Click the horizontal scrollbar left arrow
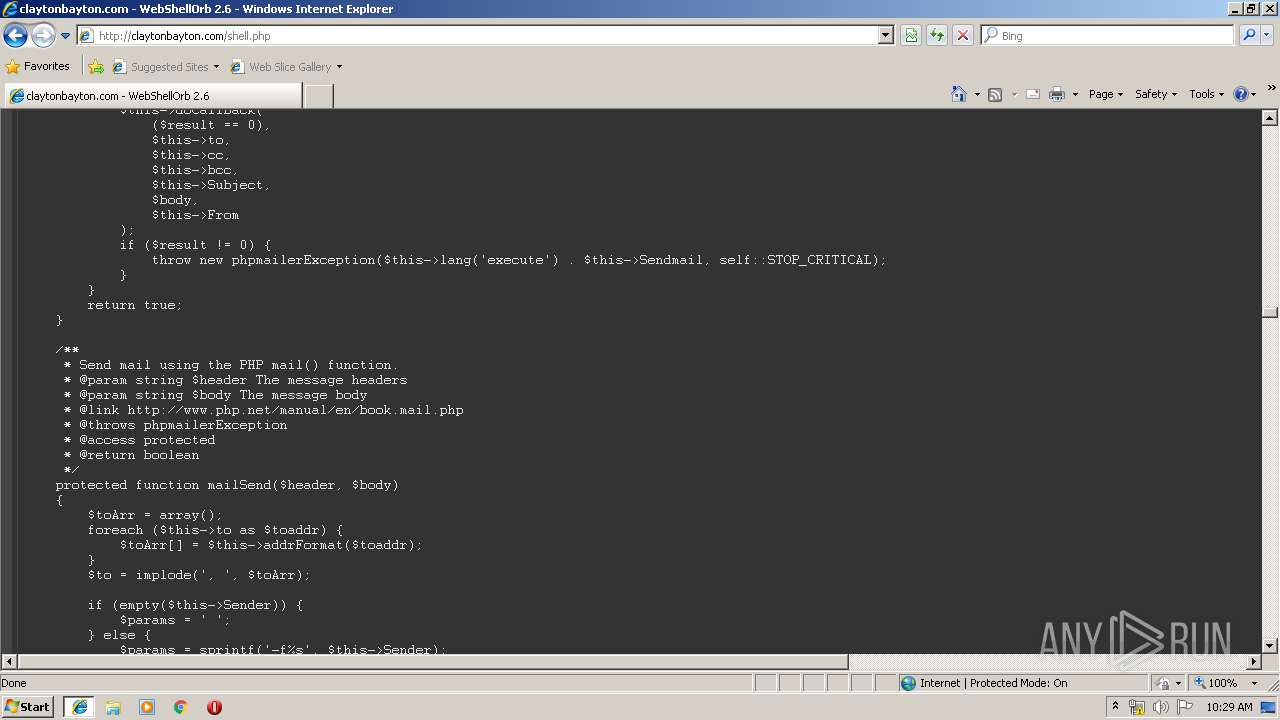The image size is (1280, 720). [9, 662]
